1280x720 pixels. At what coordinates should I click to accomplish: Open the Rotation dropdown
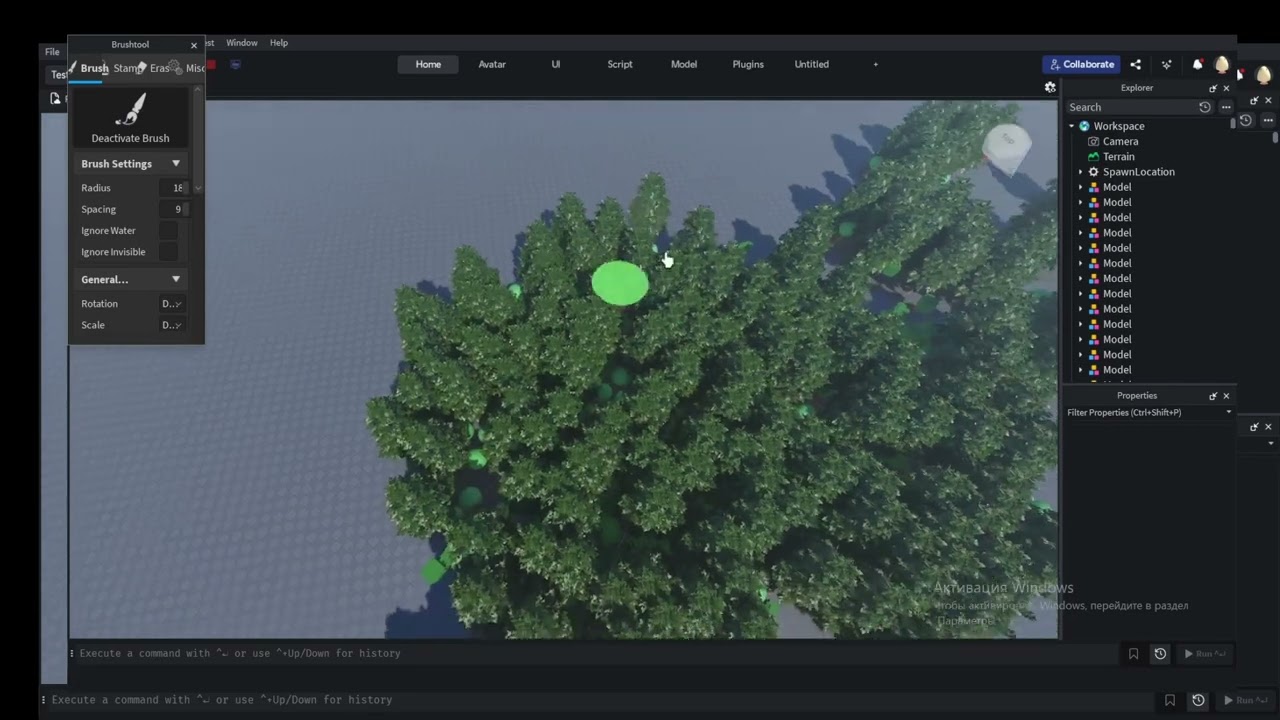171,304
